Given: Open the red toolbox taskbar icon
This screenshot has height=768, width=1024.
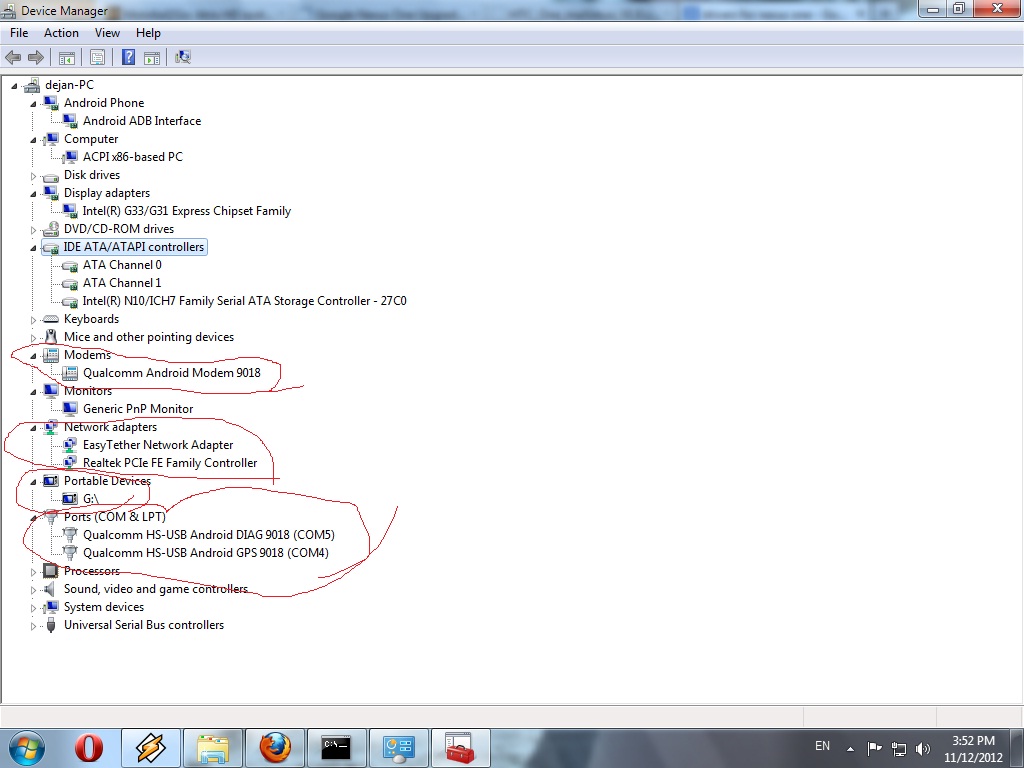Looking at the screenshot, I should coord(460,748).
